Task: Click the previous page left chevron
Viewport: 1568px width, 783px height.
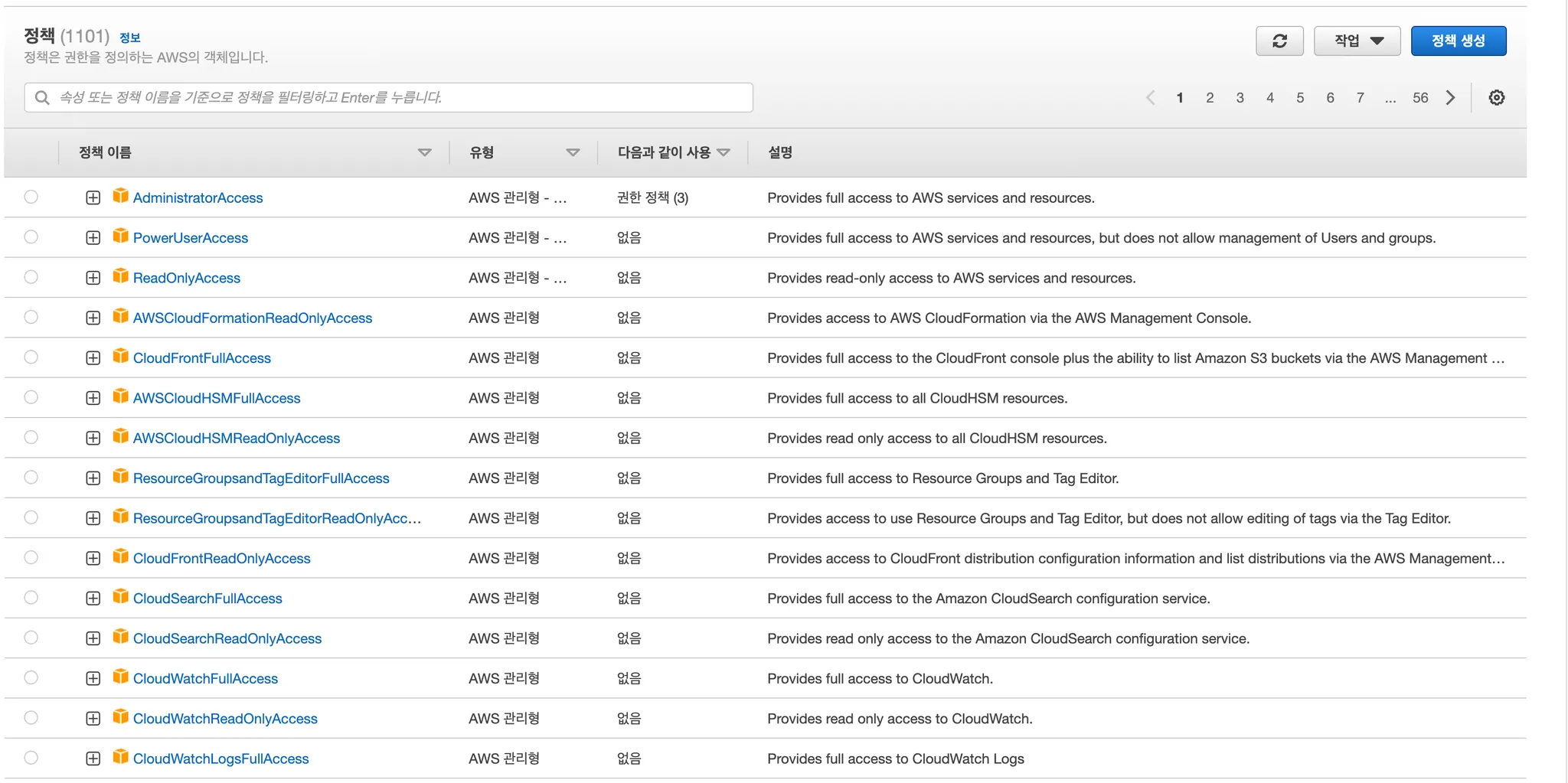Action: click(1150, 98)
